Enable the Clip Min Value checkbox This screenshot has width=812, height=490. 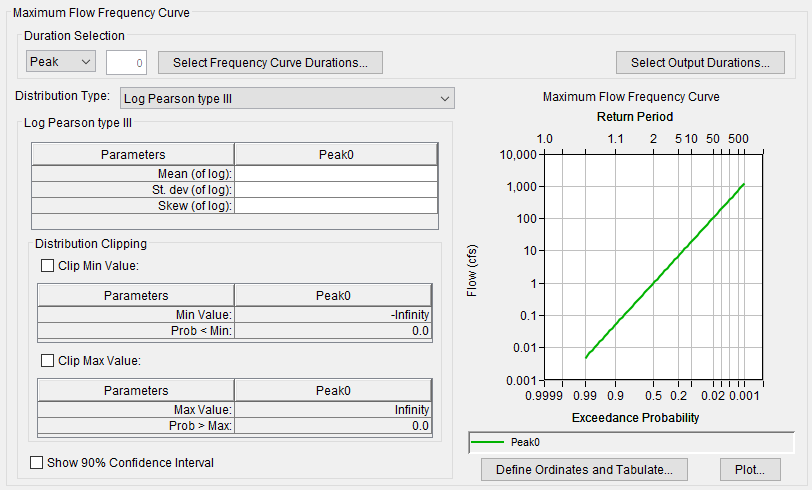pyautogui.click(x=48, y=266)
